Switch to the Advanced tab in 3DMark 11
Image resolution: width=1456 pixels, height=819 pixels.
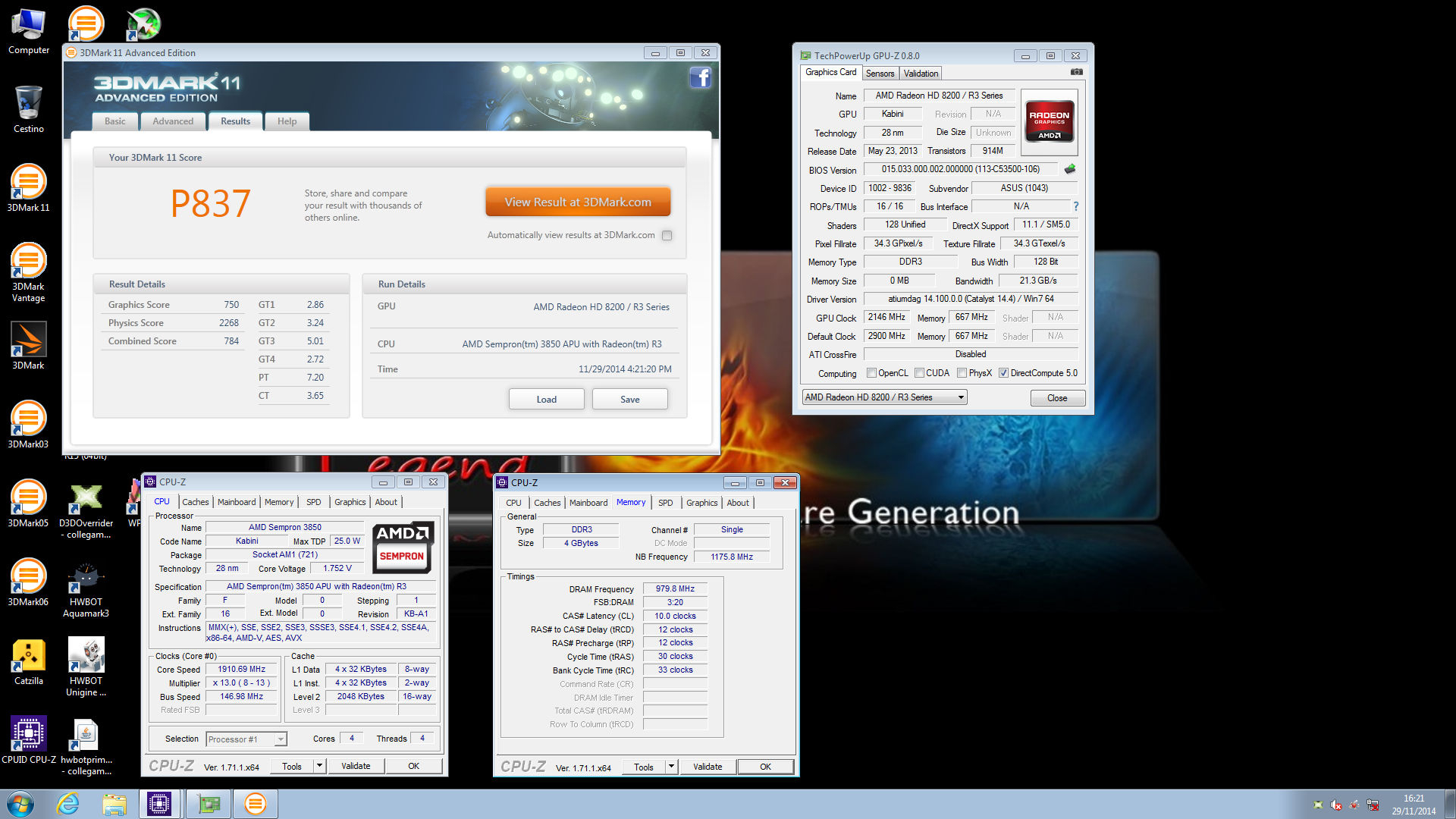173,121
